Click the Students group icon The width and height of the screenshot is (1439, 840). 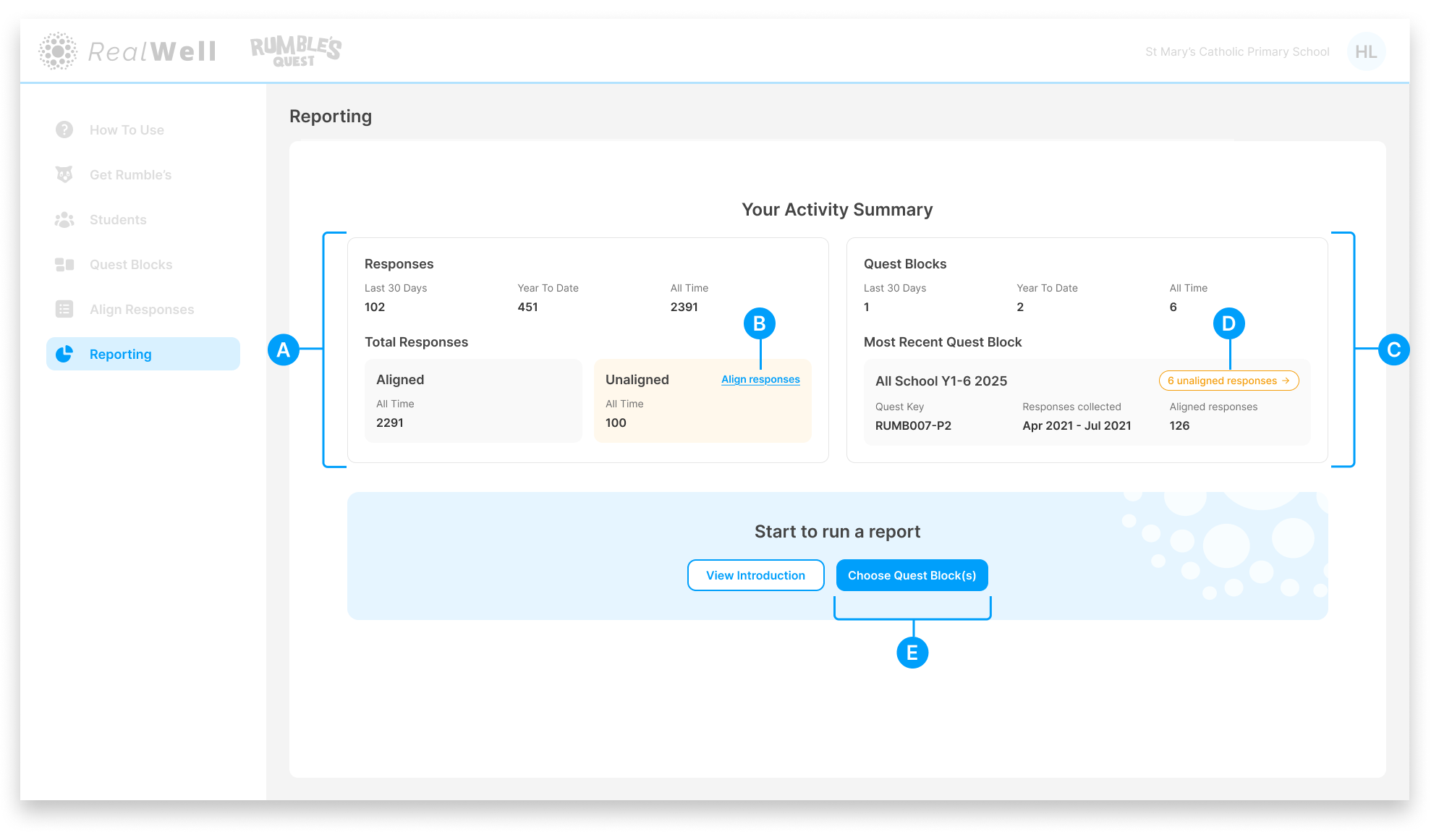(64, 219)
